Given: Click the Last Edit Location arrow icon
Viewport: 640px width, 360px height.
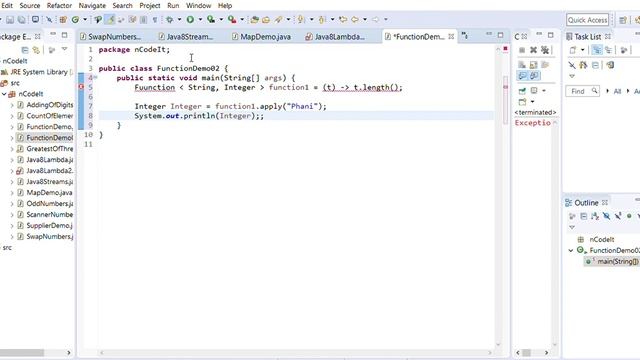Looking at the screenshot, I should pos(343,19).
